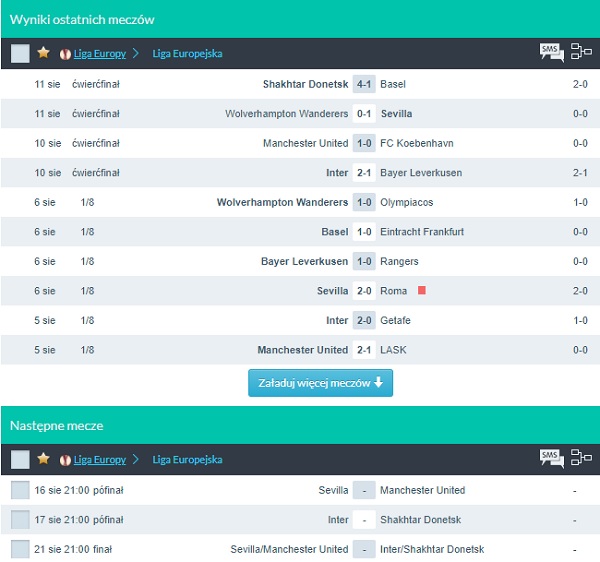Select Shakhtar Donetsk in the 11 sie quarterfinal row
The width and height of the screenshot is (600, 562).
tap(305, 84)
